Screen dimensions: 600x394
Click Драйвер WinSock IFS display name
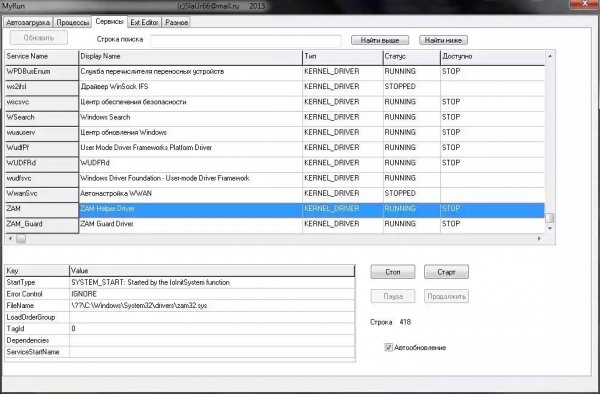coord(114,87)
